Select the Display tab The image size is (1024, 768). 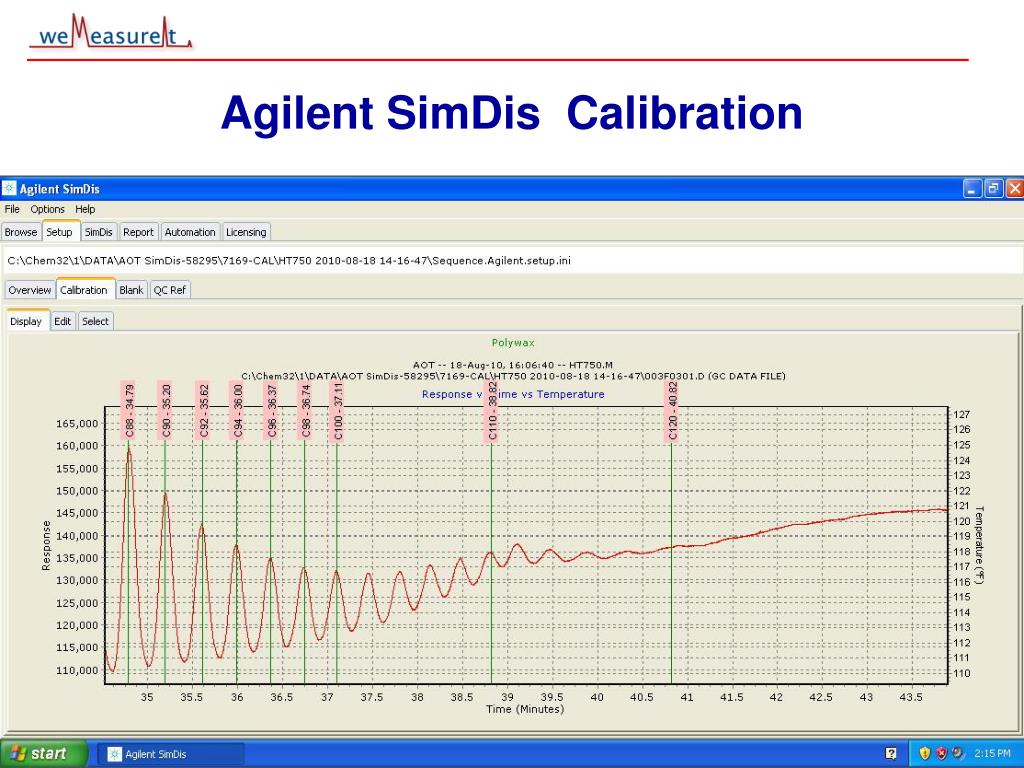point(26,321)
